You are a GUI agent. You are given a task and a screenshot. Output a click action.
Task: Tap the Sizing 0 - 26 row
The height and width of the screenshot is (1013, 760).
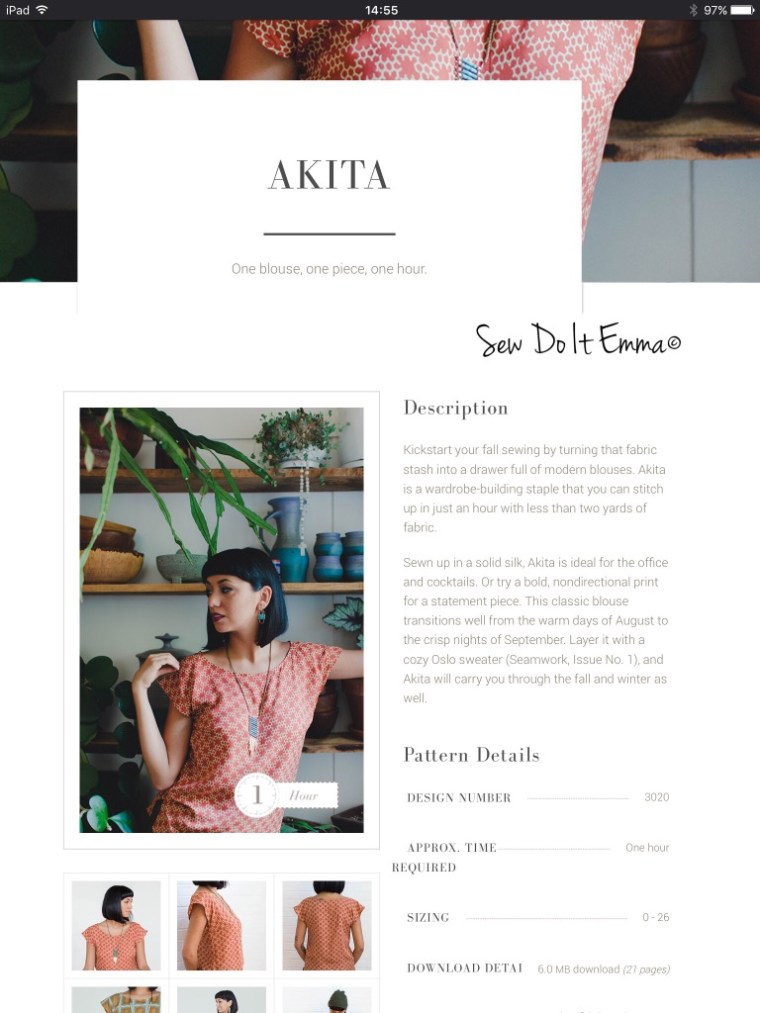pos(538,917)
